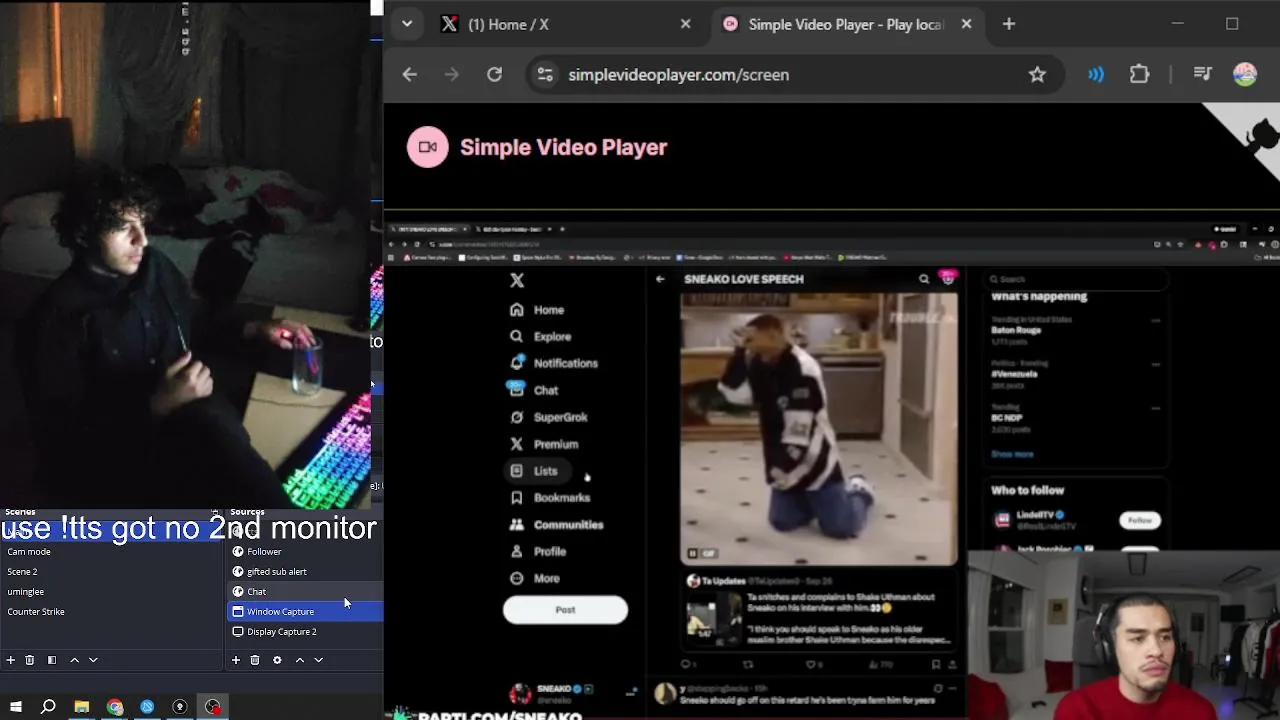Click the blue tab sharing indicator icon

click(x=1096, y=74)
